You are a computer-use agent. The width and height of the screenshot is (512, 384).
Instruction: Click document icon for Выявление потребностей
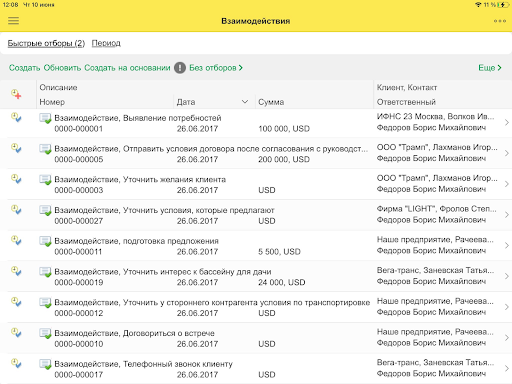tap(45, 118)
